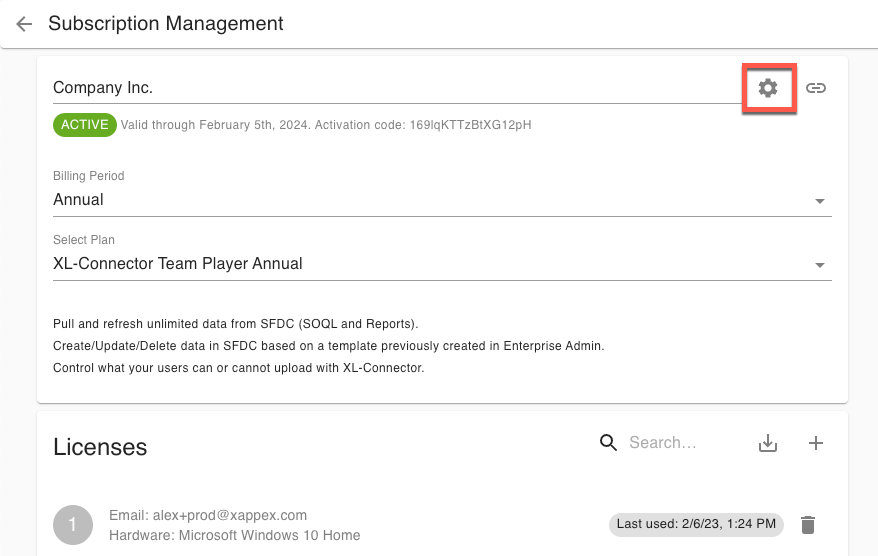The height and width of the screenshot is (556, 878).
Task: Click the numbered license avatar circle
Action: click(72, 525)
